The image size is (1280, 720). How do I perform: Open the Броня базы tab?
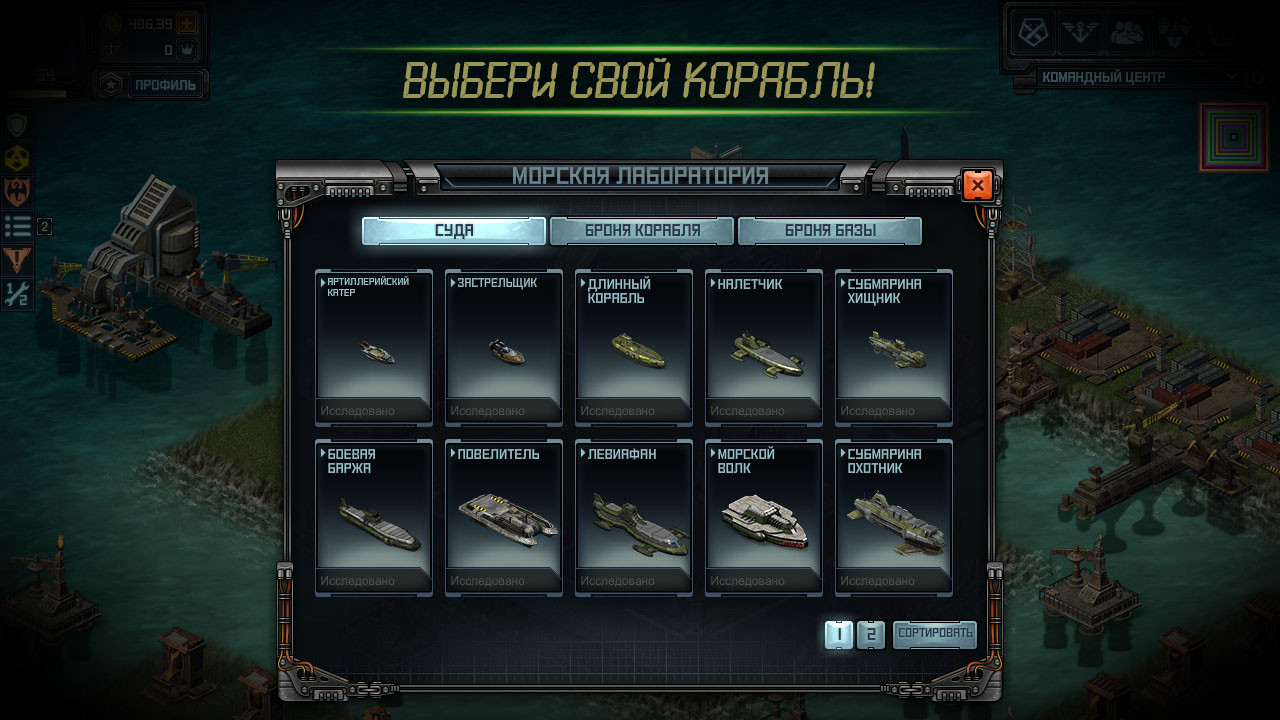[830, 231]
